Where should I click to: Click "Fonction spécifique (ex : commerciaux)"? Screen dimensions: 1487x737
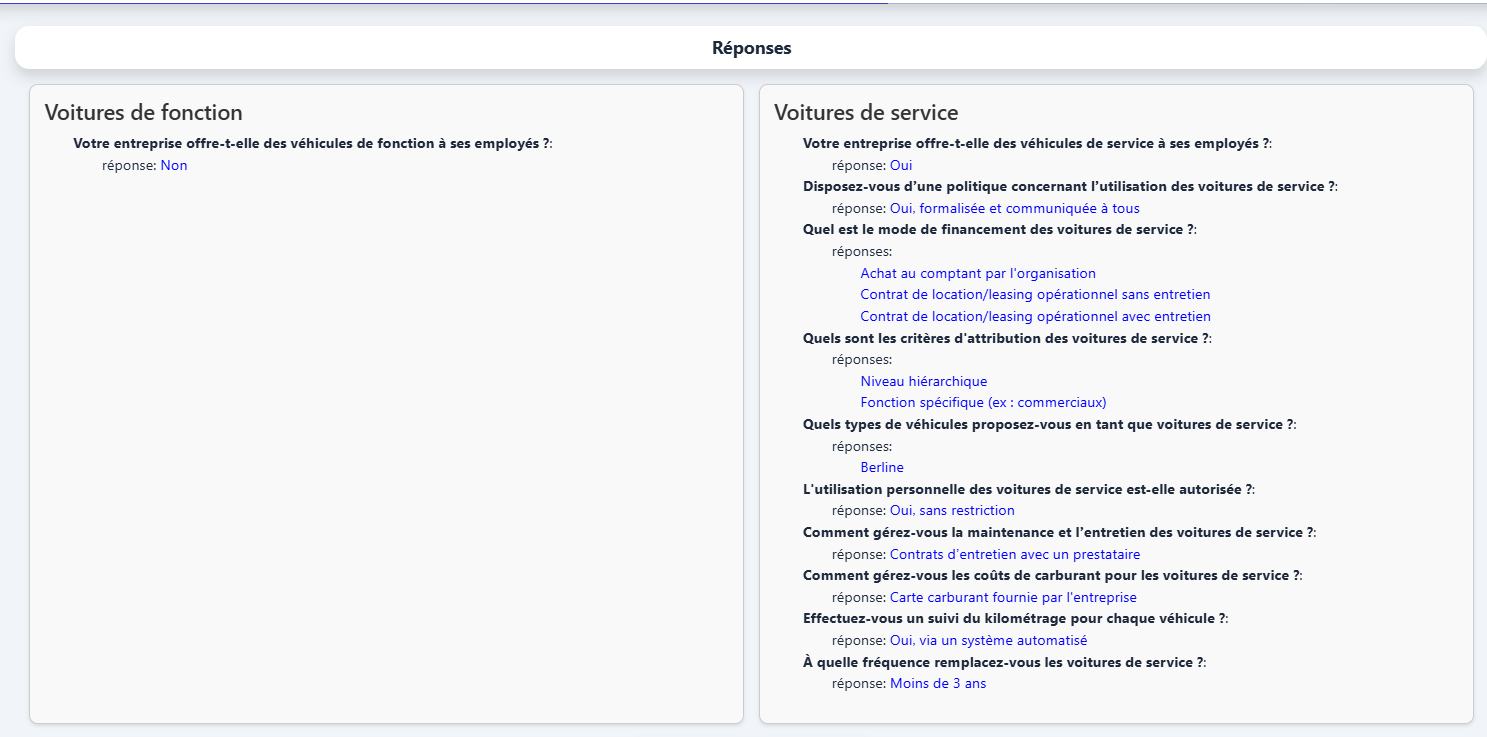point(983,403)
